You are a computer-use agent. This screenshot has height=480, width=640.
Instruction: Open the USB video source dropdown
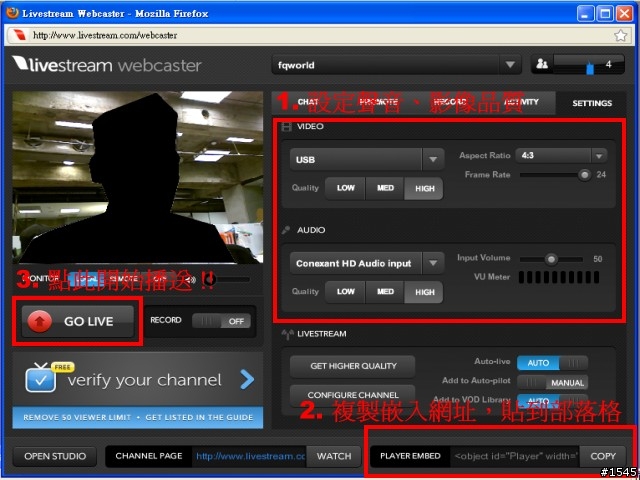367,160
